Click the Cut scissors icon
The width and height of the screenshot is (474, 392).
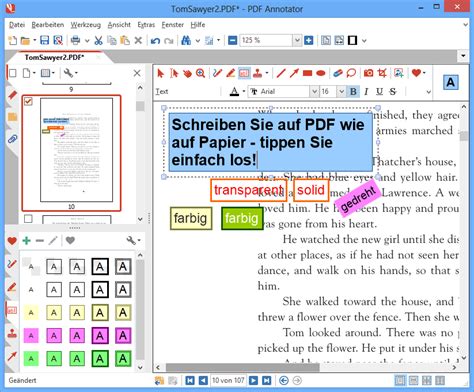[x=98, y=41]
